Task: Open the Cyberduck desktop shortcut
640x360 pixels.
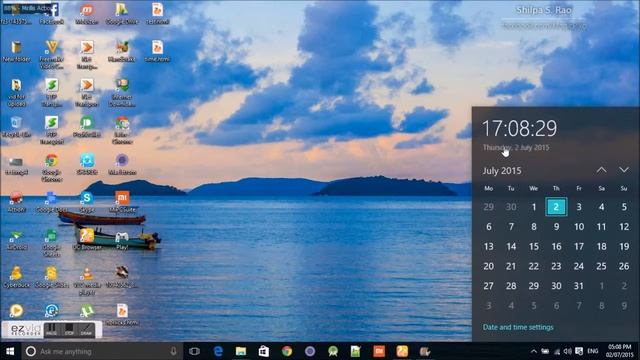Action: [x=16, y=277]
